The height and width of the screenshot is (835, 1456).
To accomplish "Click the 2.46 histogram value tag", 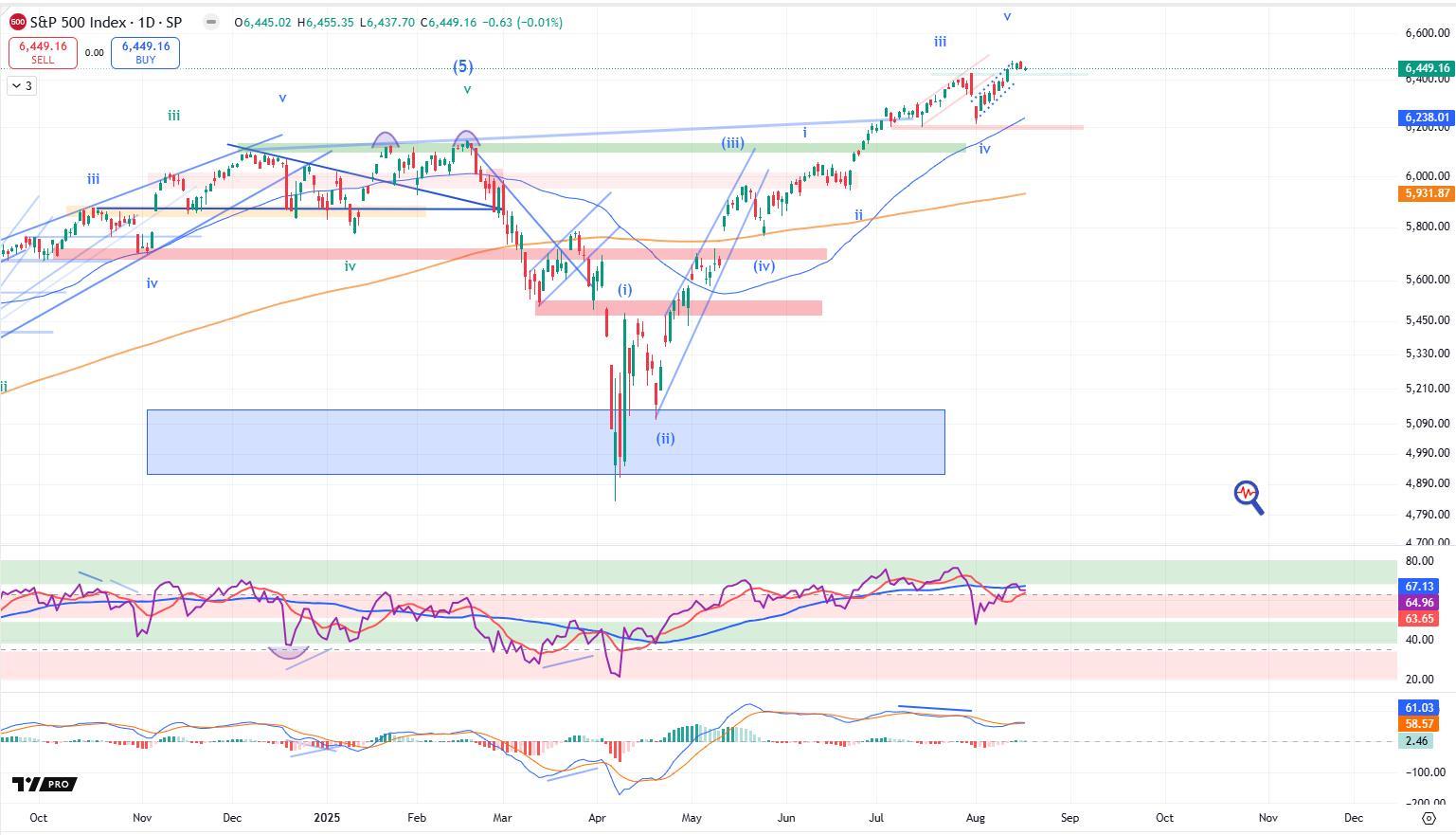I will tap(1418, 741).
